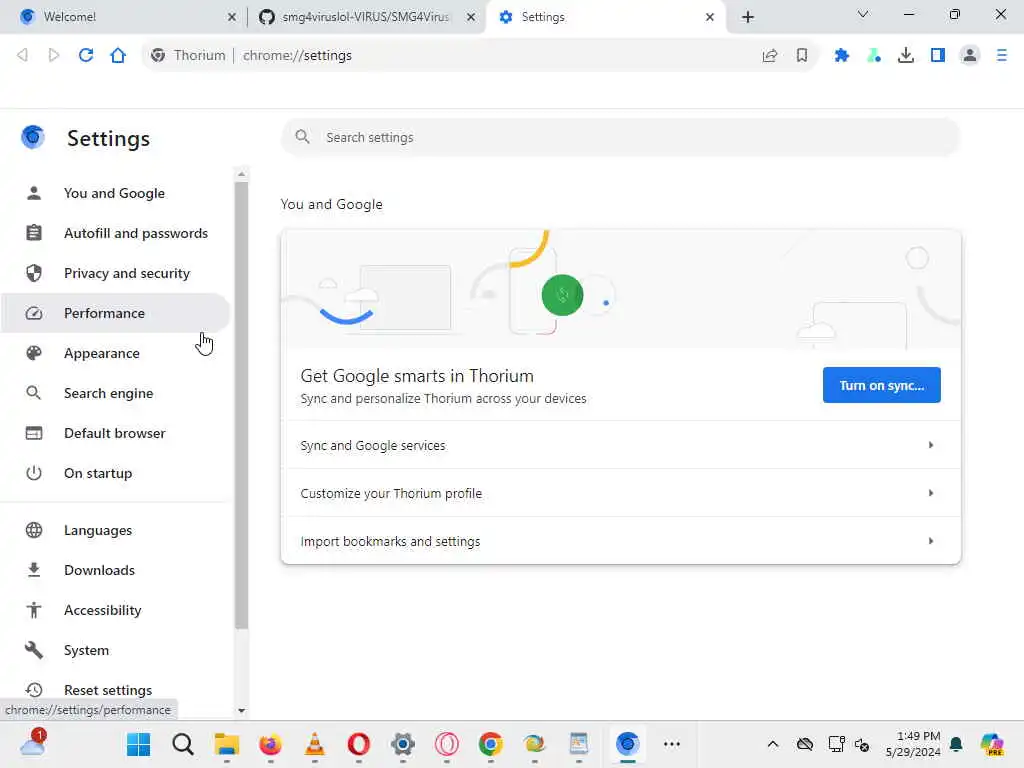Close the Welcome! tab

(x=231, y=17)
